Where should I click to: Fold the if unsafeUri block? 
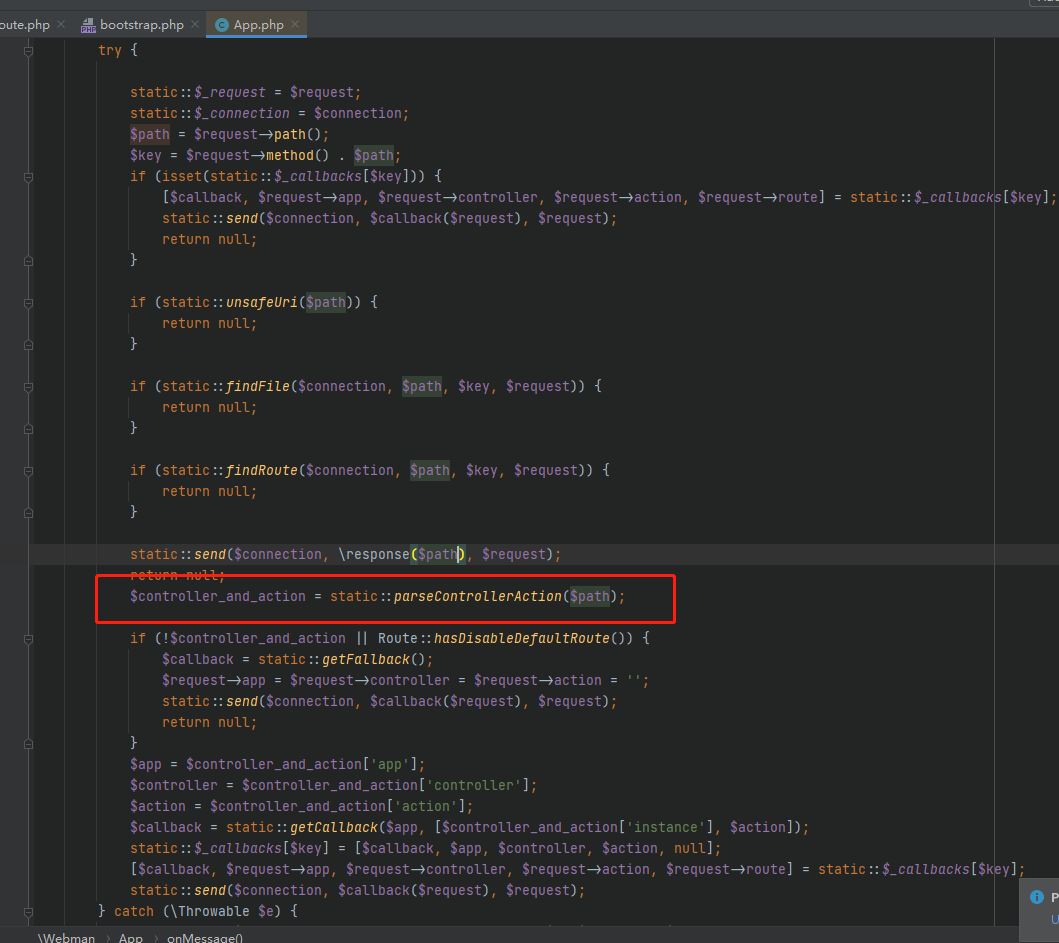pyautogui.click(x=28, y=303)
